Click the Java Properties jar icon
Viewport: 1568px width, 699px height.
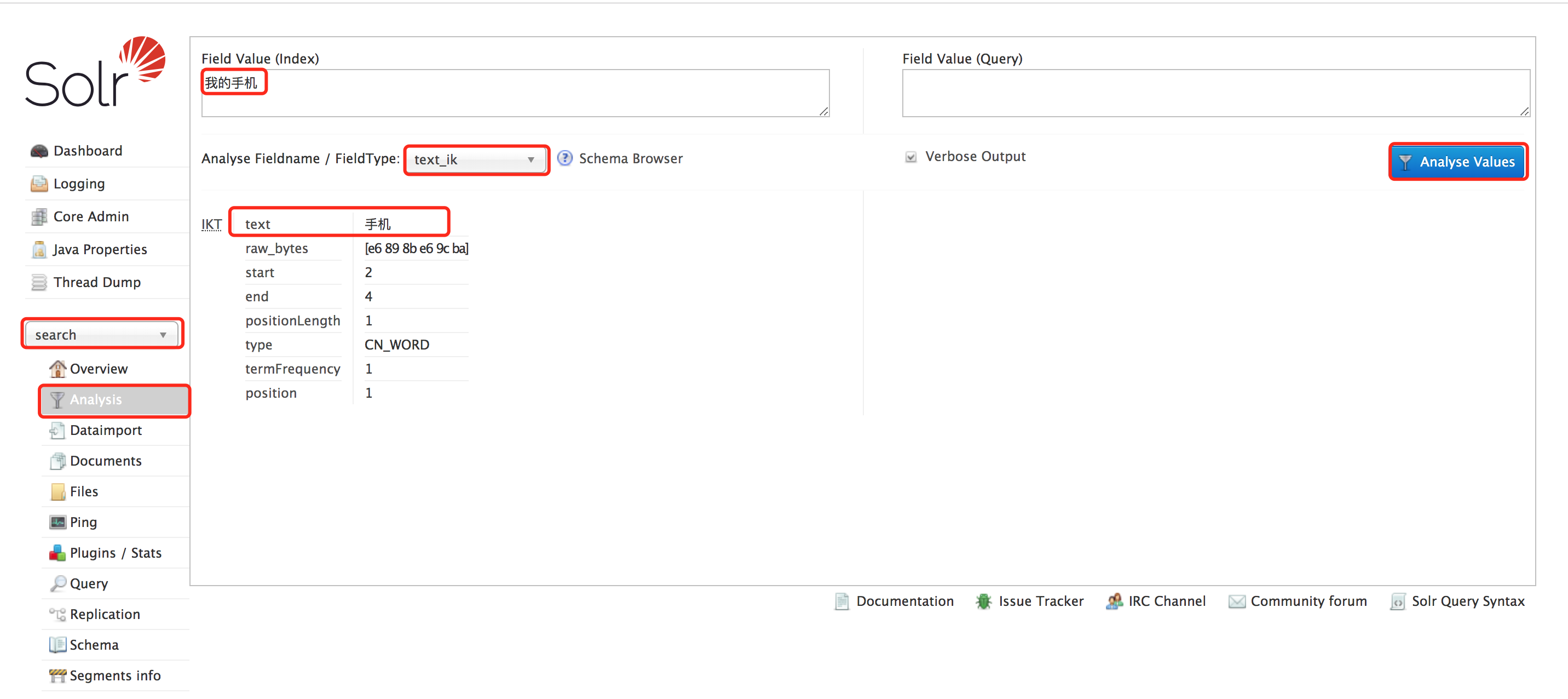39,250
